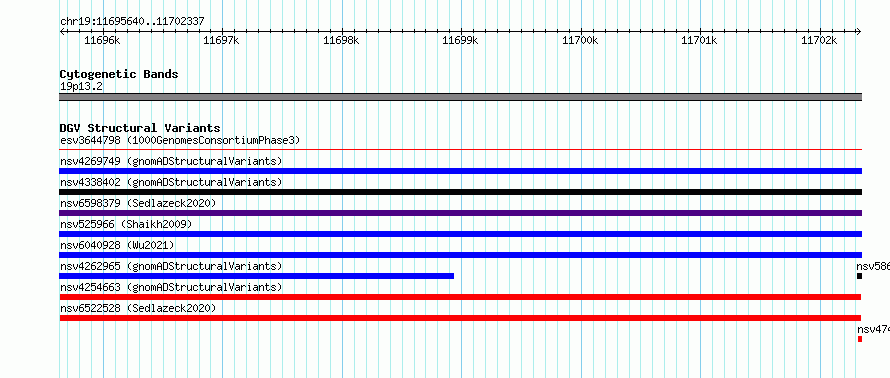Click label nsv4269749 (gnomADStructuralVariants)

[x=171, y=161]
